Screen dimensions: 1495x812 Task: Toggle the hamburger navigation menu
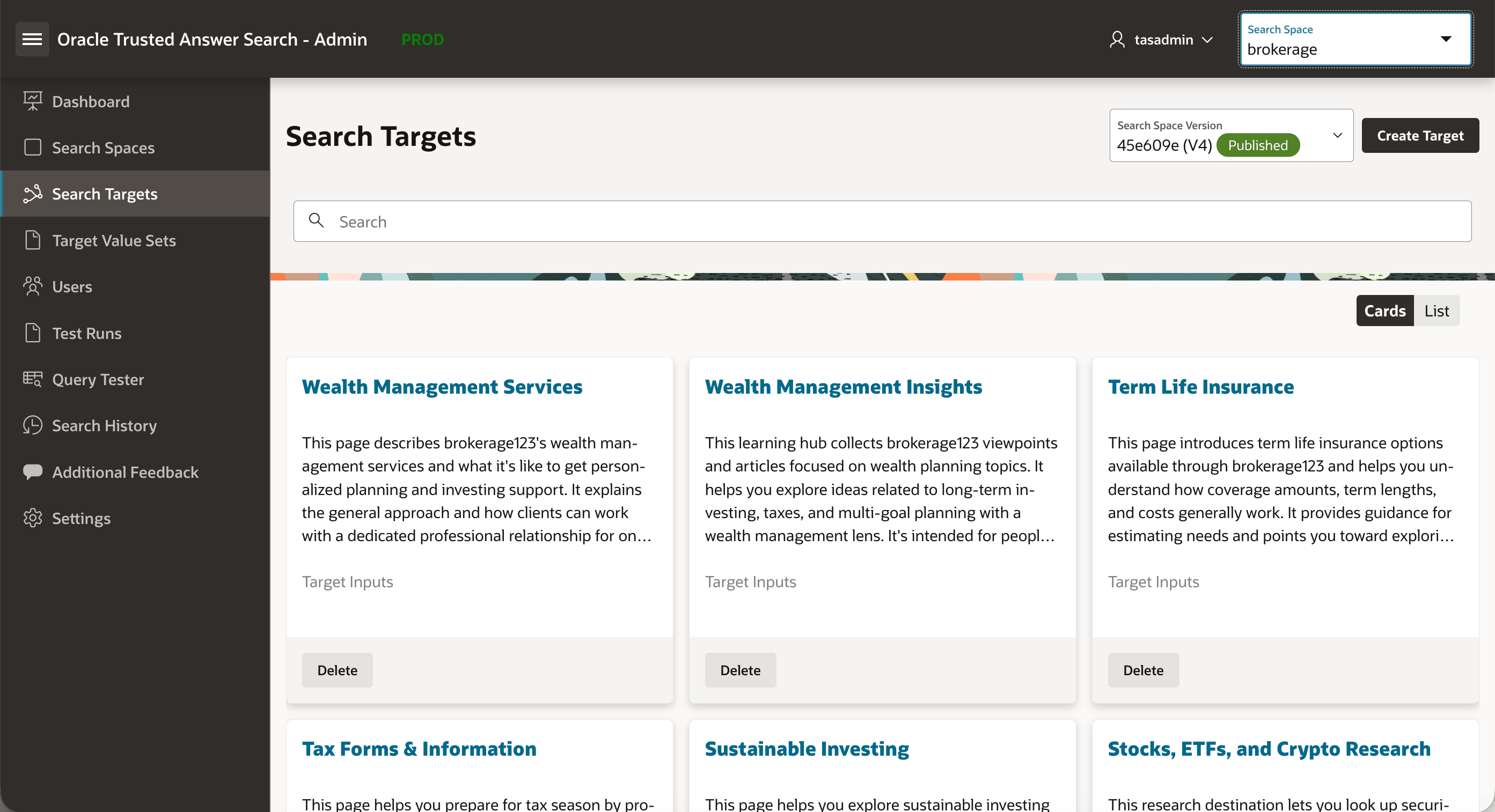(32, 39)
